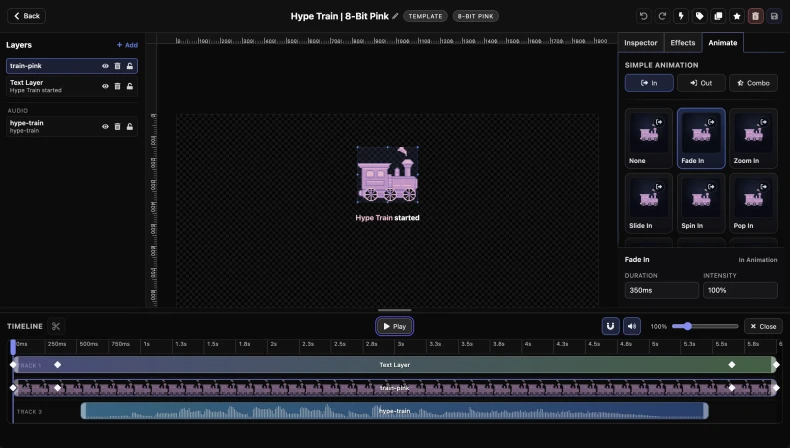Select the Out animation type
This screenshot has width=790, height=448.
click(x=701, y=83)
